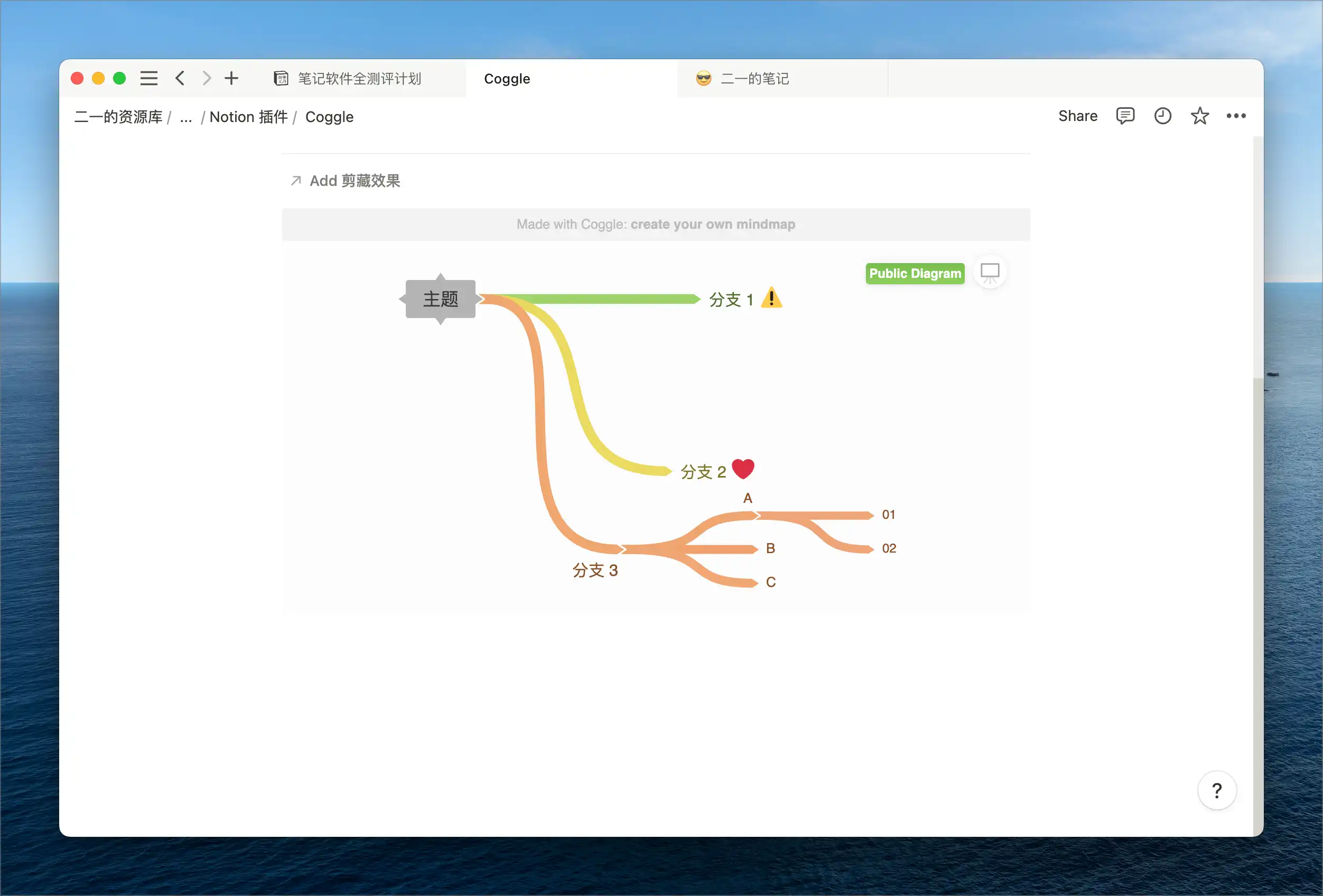The width and height of the screenshot is (1323, 896).
Task: Open the comments speech bubble icon
Action: (1125, 116)
